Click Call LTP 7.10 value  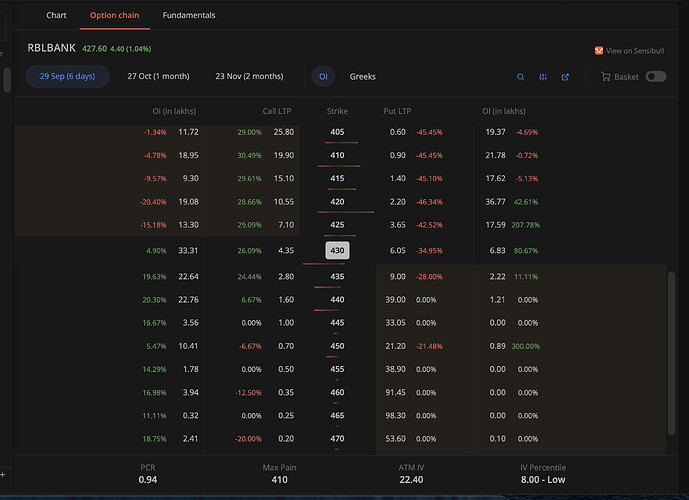[x=286, y=225]
